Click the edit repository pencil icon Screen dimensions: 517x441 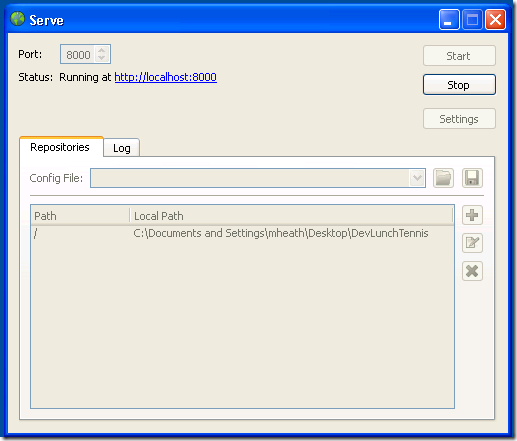(472, 243)
